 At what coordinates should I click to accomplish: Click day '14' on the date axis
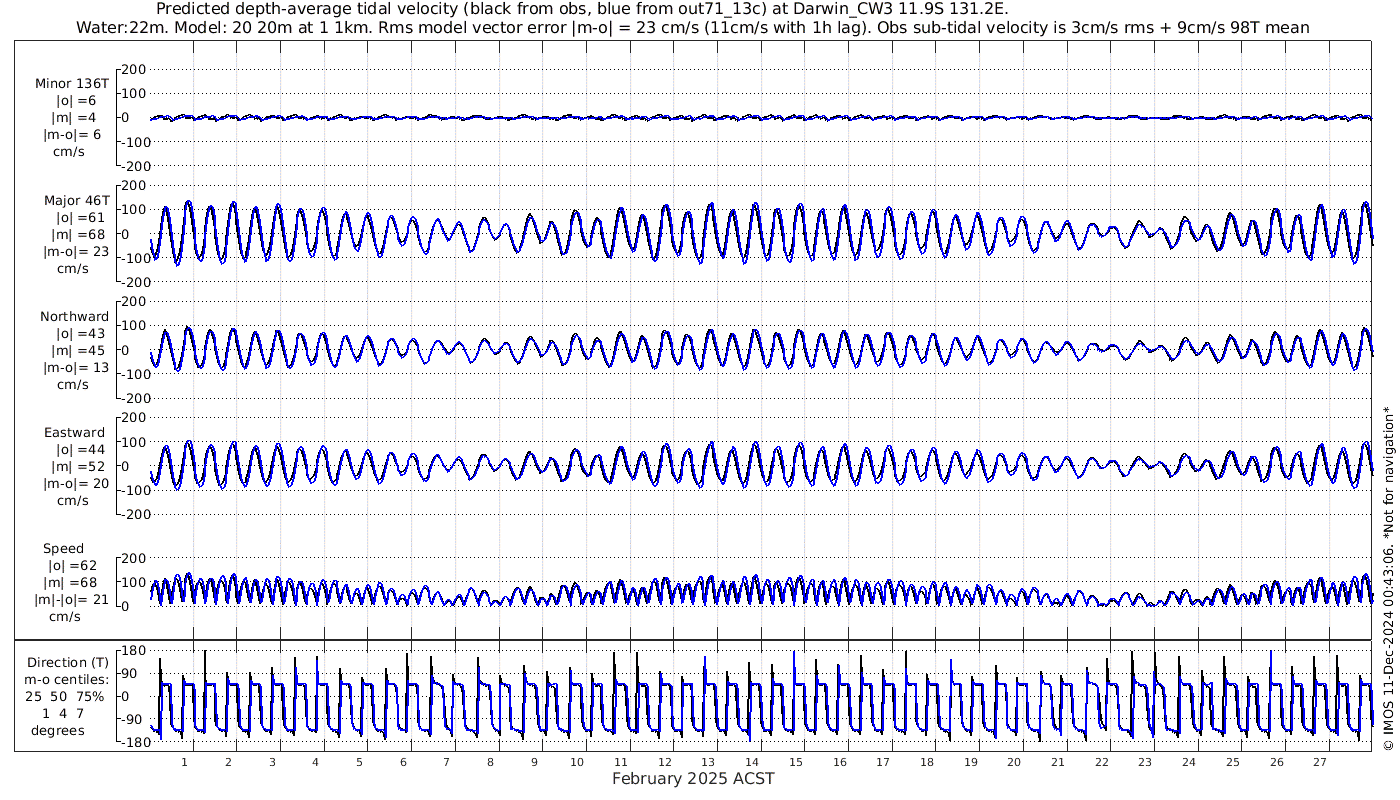752,762
